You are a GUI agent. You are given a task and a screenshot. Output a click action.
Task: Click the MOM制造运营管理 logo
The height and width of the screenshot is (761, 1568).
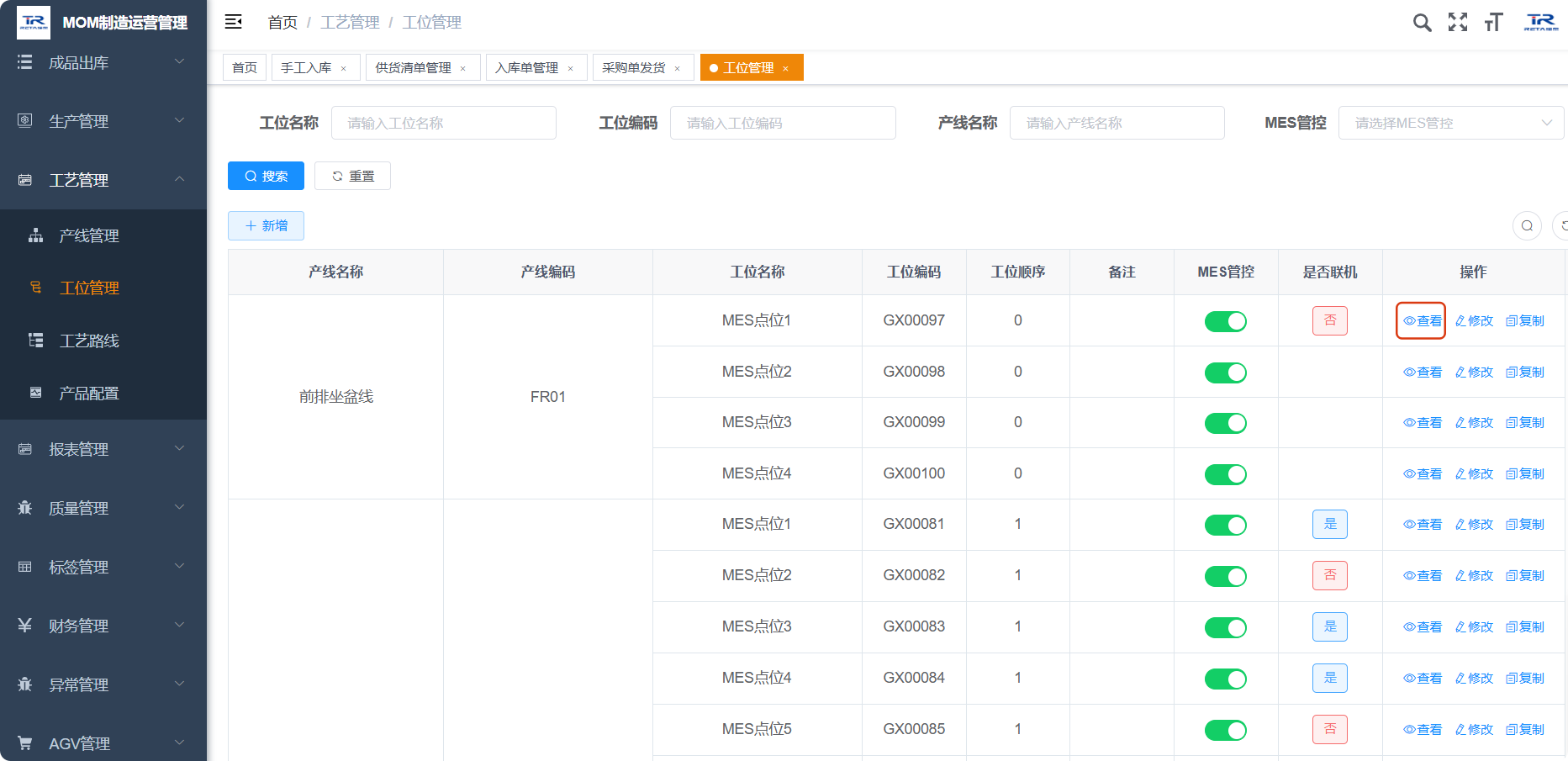point(103,23)
